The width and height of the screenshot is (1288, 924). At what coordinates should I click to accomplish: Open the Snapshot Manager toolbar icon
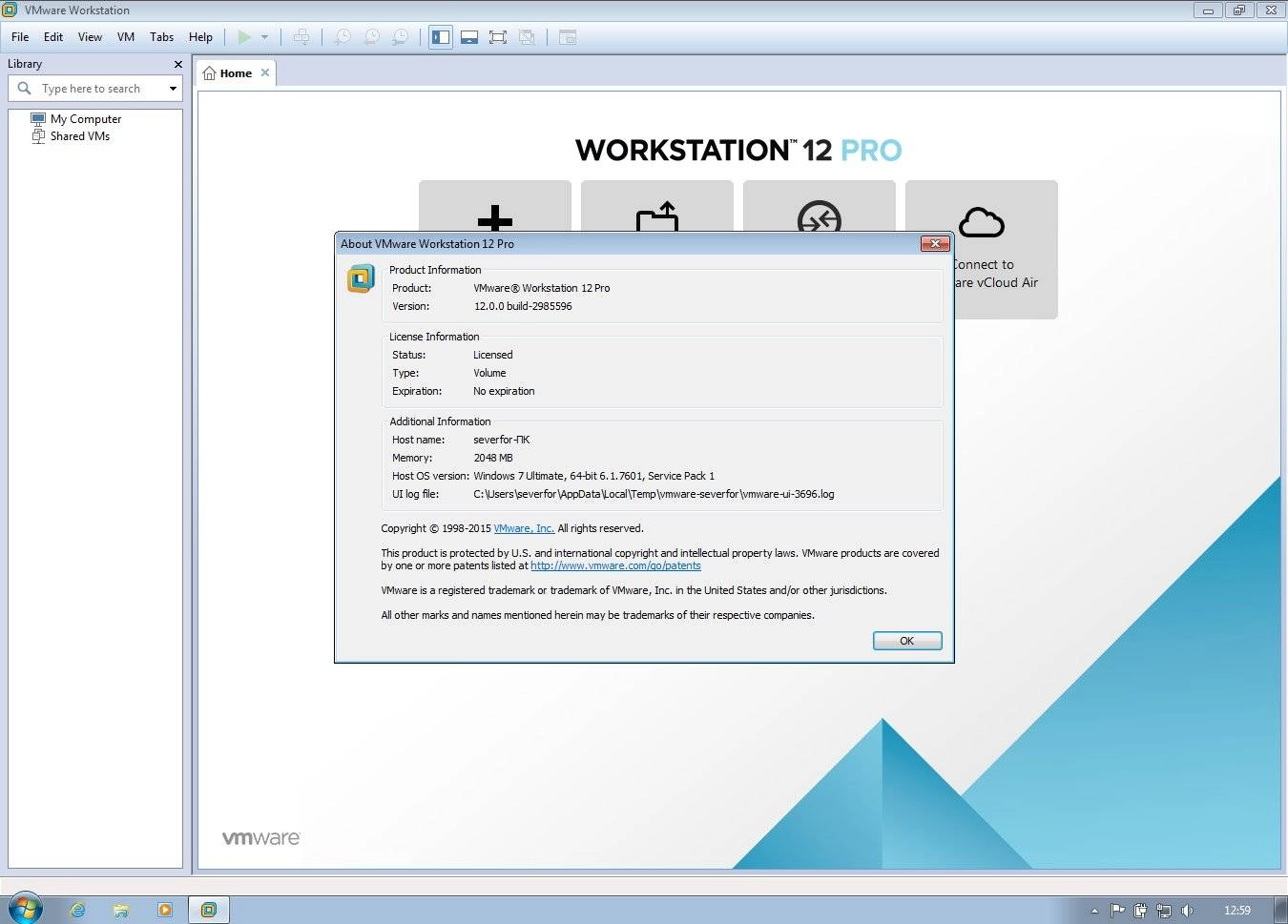[x=402, y=37]
